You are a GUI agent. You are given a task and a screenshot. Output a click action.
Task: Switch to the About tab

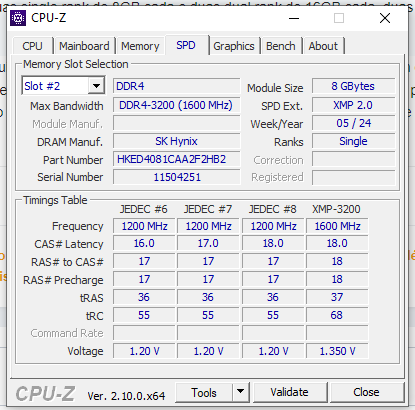(x=323, y=46)
